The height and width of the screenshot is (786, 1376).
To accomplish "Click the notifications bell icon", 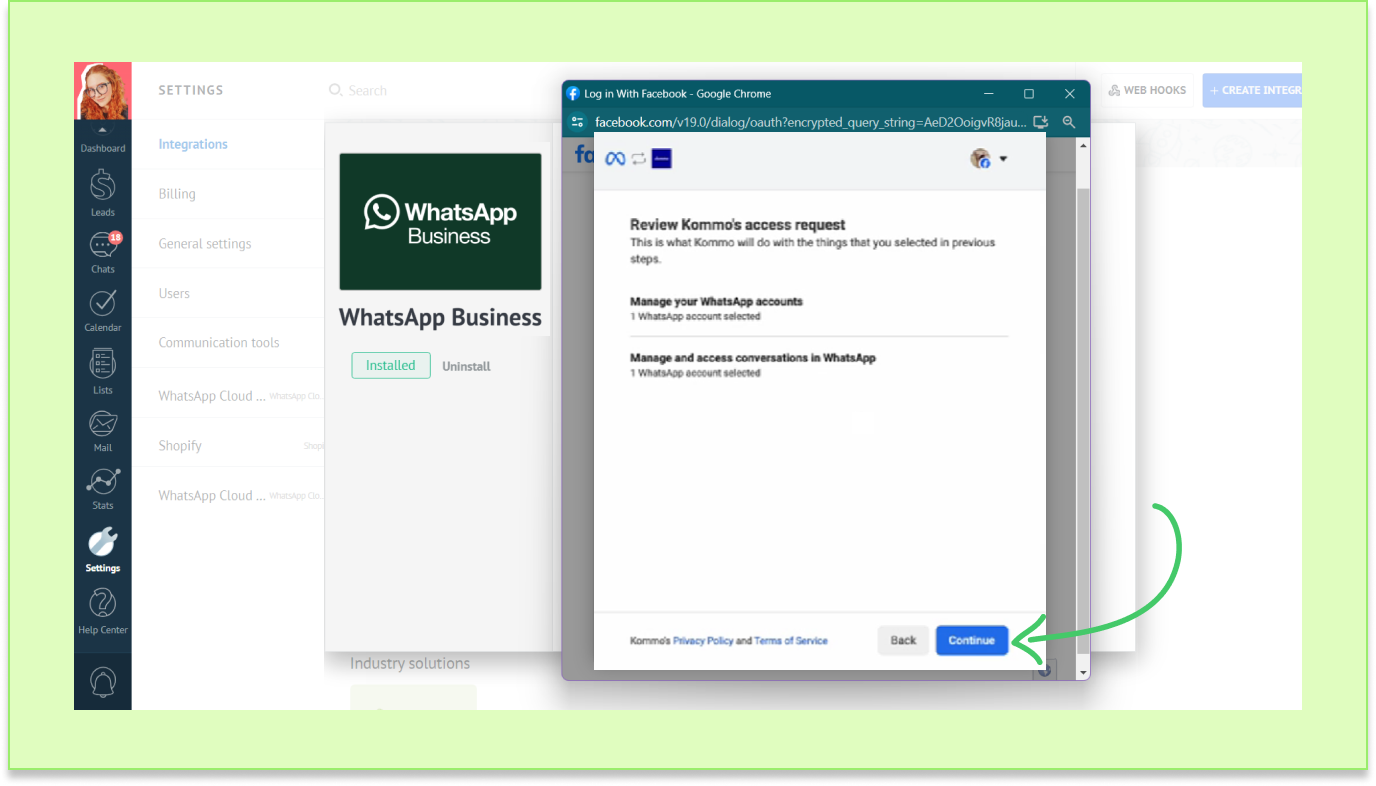I will 103,681.
